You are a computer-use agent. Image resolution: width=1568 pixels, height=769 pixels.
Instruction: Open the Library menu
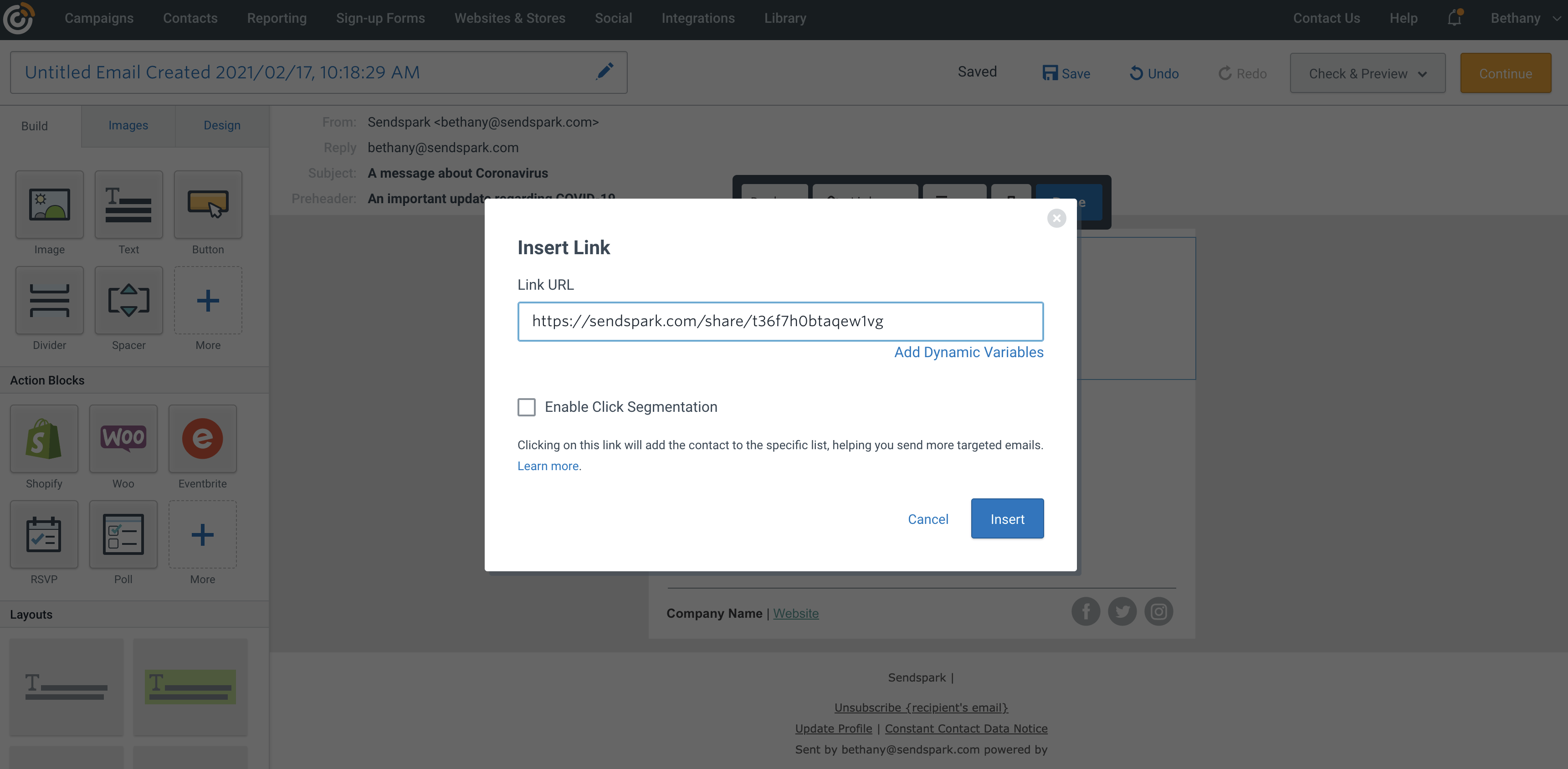784,18
